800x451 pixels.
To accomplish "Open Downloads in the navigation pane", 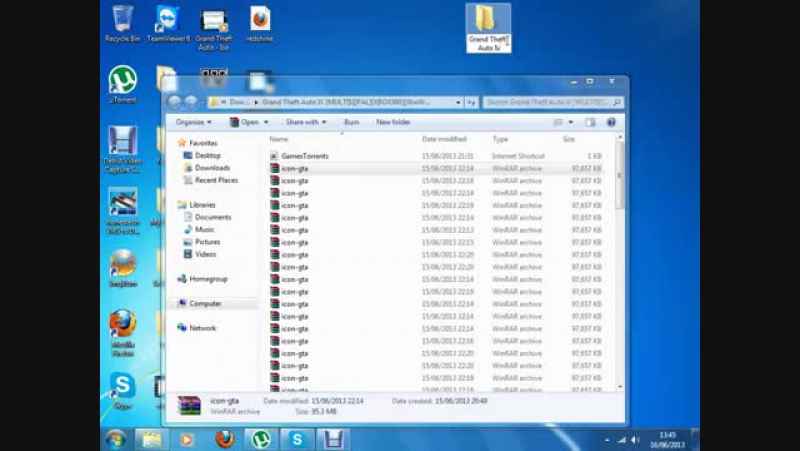I will click(x=207, y=168).
